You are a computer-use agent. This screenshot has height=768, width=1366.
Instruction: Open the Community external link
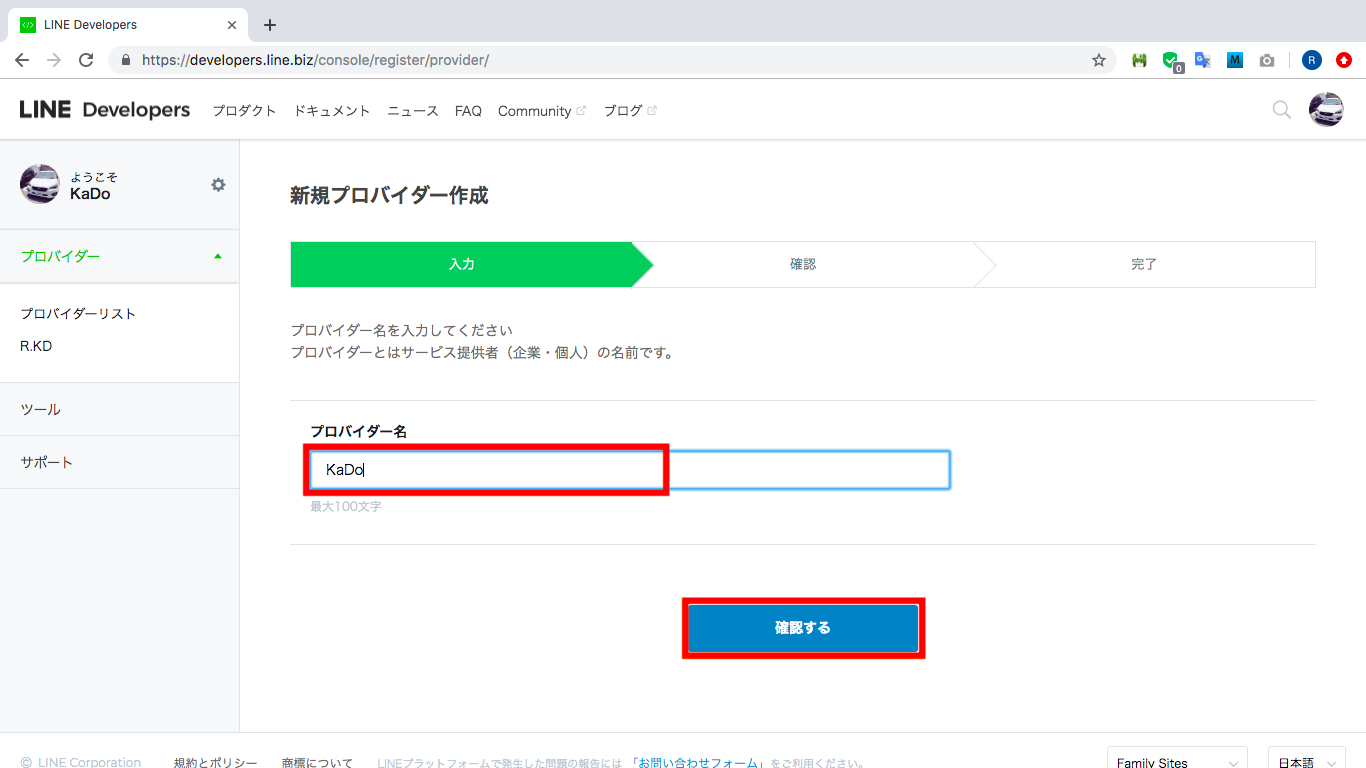pyautogui.click(x=542, y=111)
